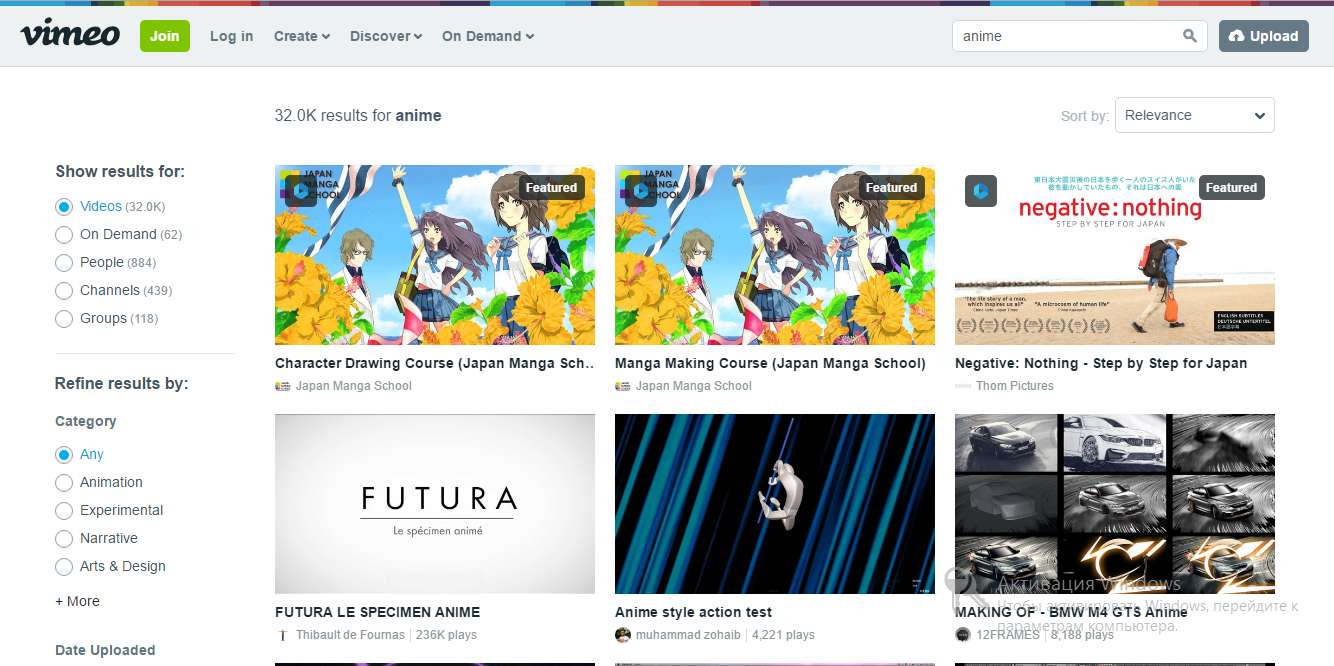Image resolution: width=1334 pixels, height=666 pixels.
Task: Click Thibault de Fournas avatar icon
Action: [x=283, y=635]
